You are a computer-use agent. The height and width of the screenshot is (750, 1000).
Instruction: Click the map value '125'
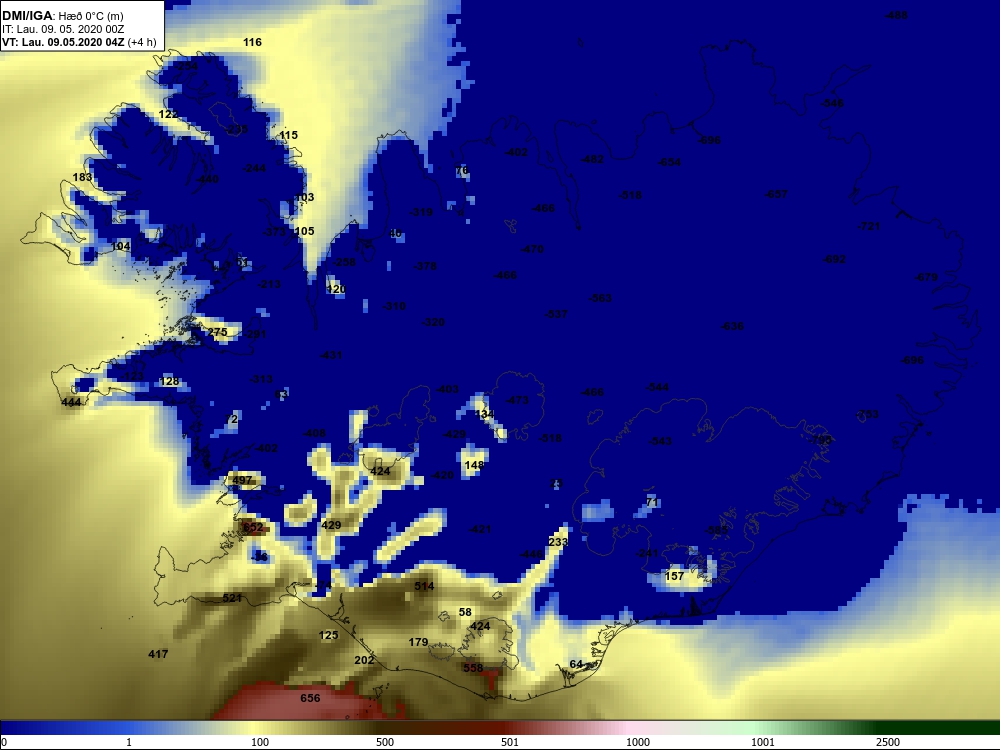click(328, 635)
